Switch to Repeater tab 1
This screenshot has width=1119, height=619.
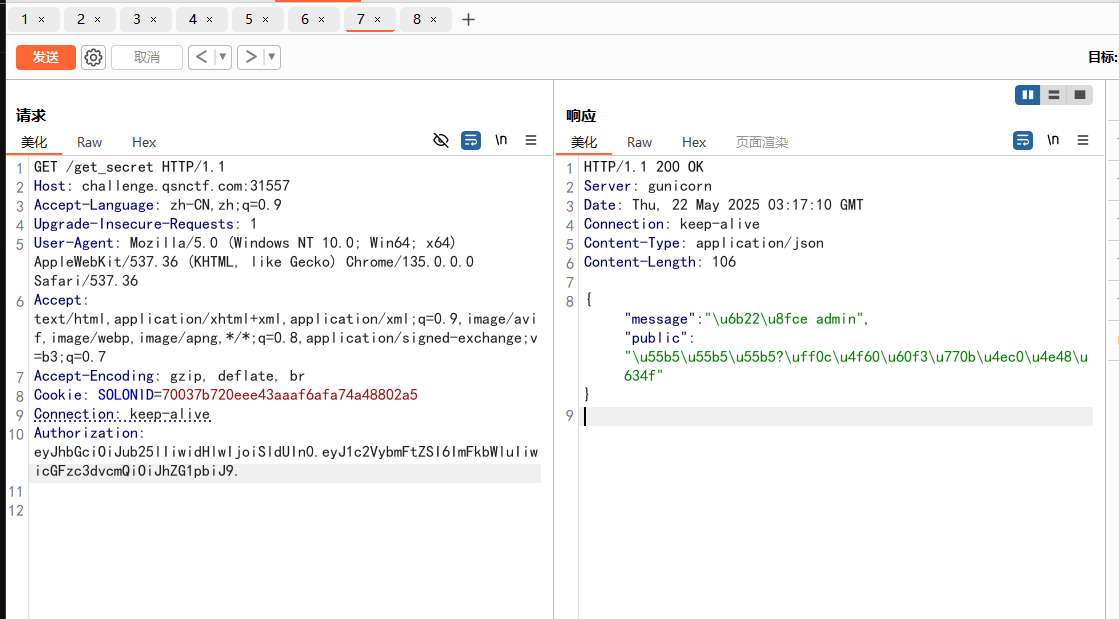[x=25, y=19]
